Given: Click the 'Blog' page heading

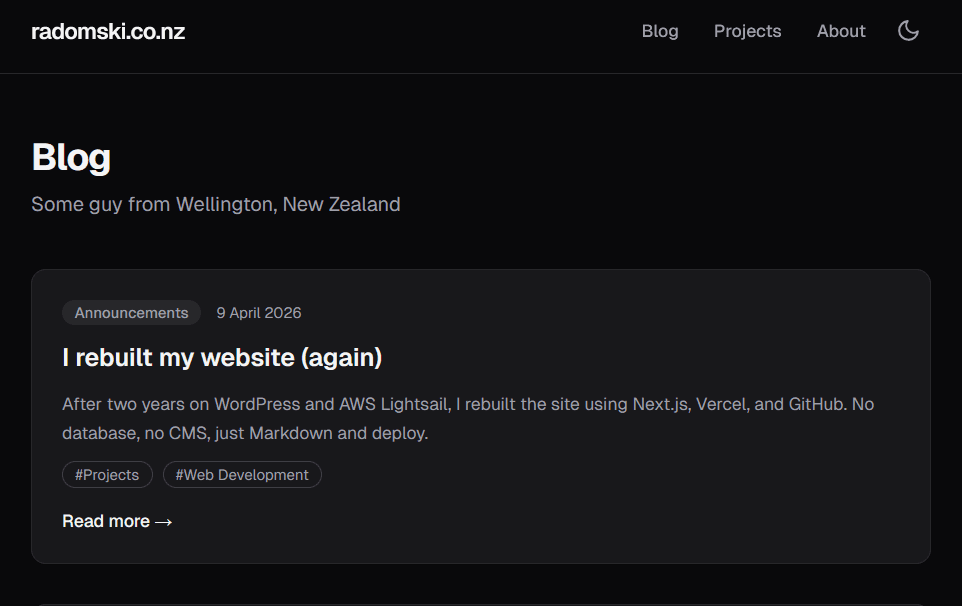Looking at the screenshot, I should click(71, 156).
